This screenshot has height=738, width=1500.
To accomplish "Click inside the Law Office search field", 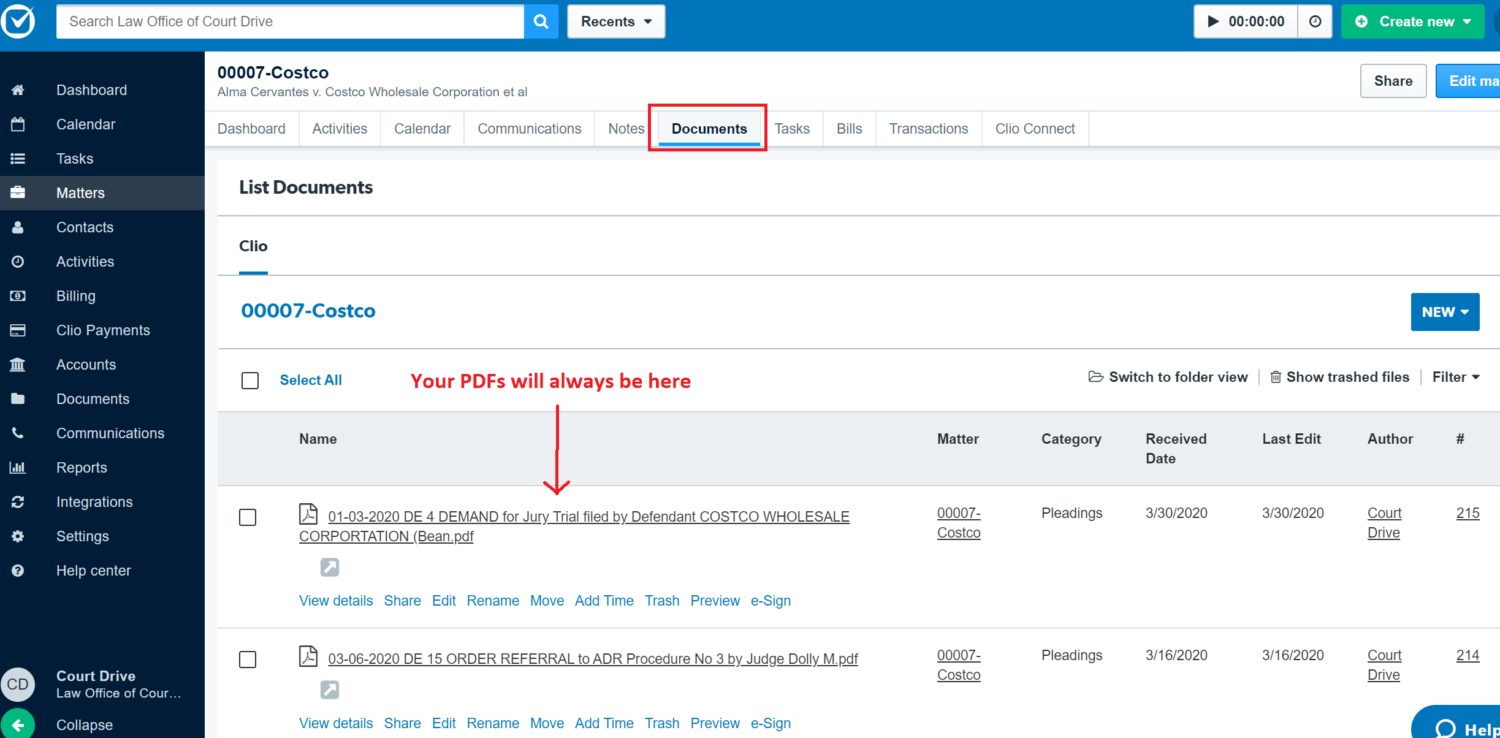I will (x=290, y=20).
